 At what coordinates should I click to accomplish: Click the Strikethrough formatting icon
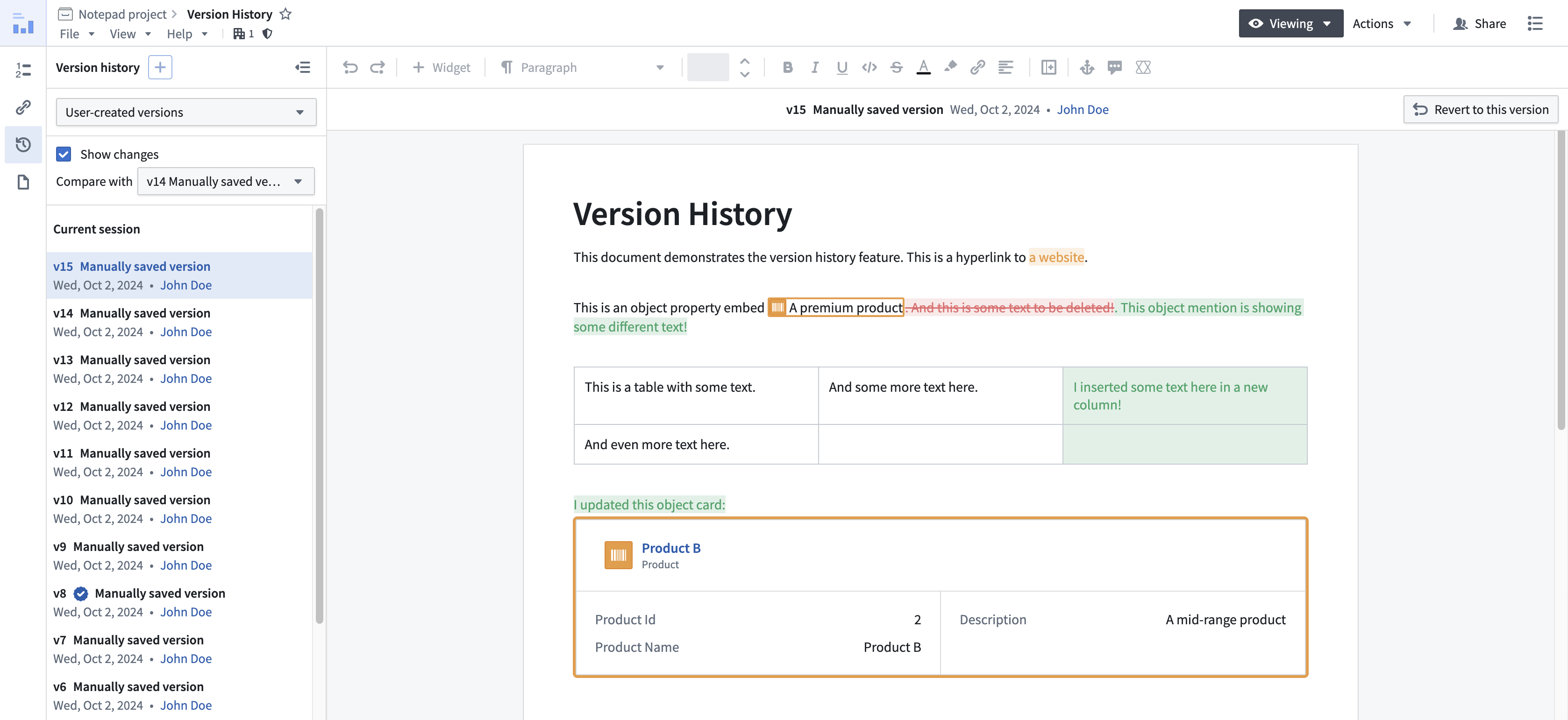click(x=896, y=68)
